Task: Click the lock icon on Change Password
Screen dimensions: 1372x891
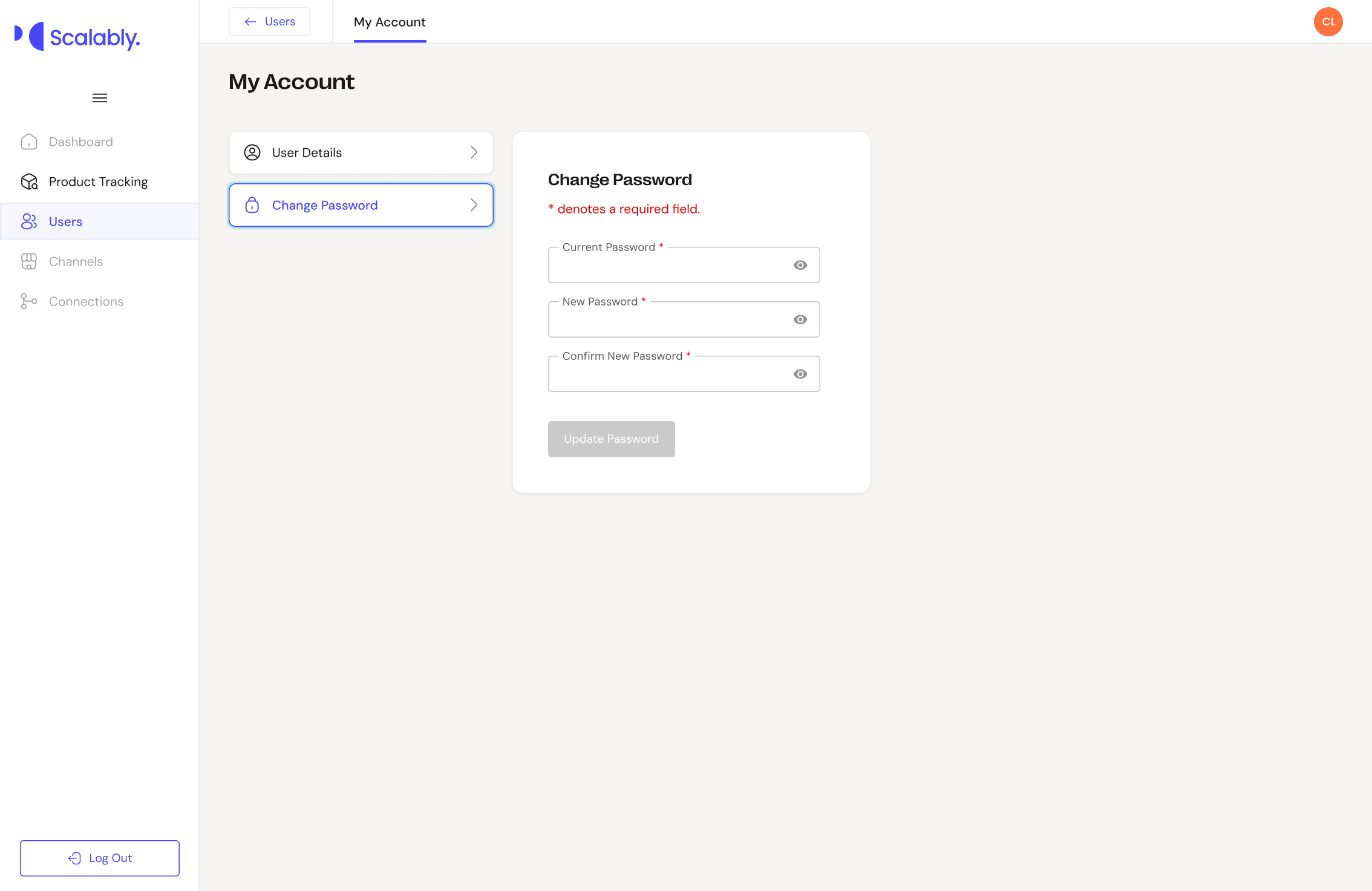Action: point(252,205)
